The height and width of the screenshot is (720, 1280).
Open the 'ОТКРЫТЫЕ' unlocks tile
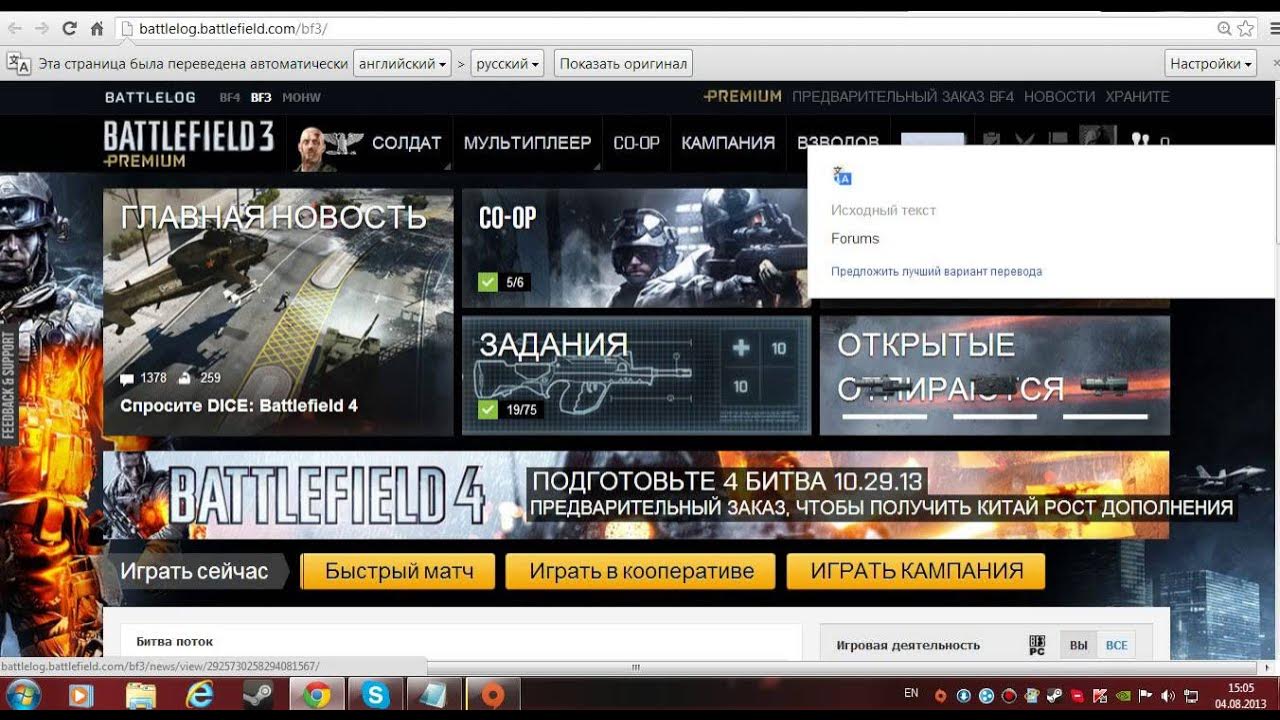(994, 375)
